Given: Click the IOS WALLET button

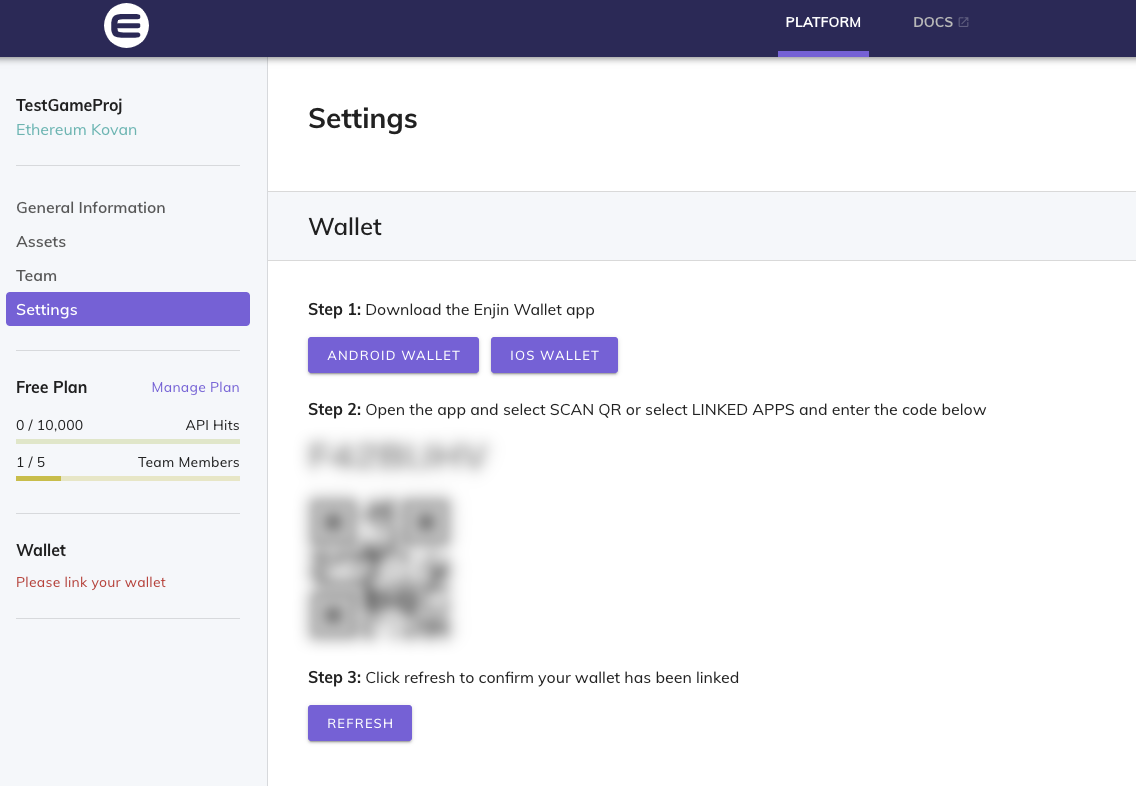Looking at the screenshot, I should pos(554,355).
